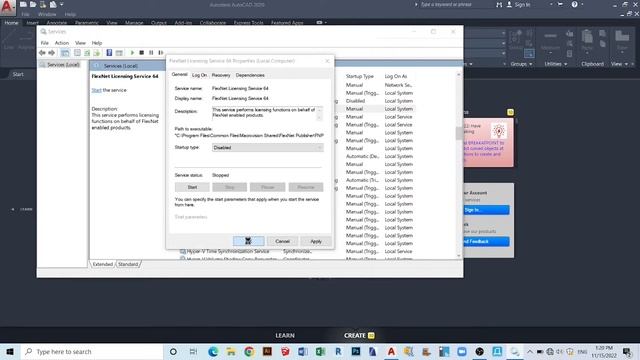
Task: Open Google Chrome from taskbar
Action: coord(249,351)
